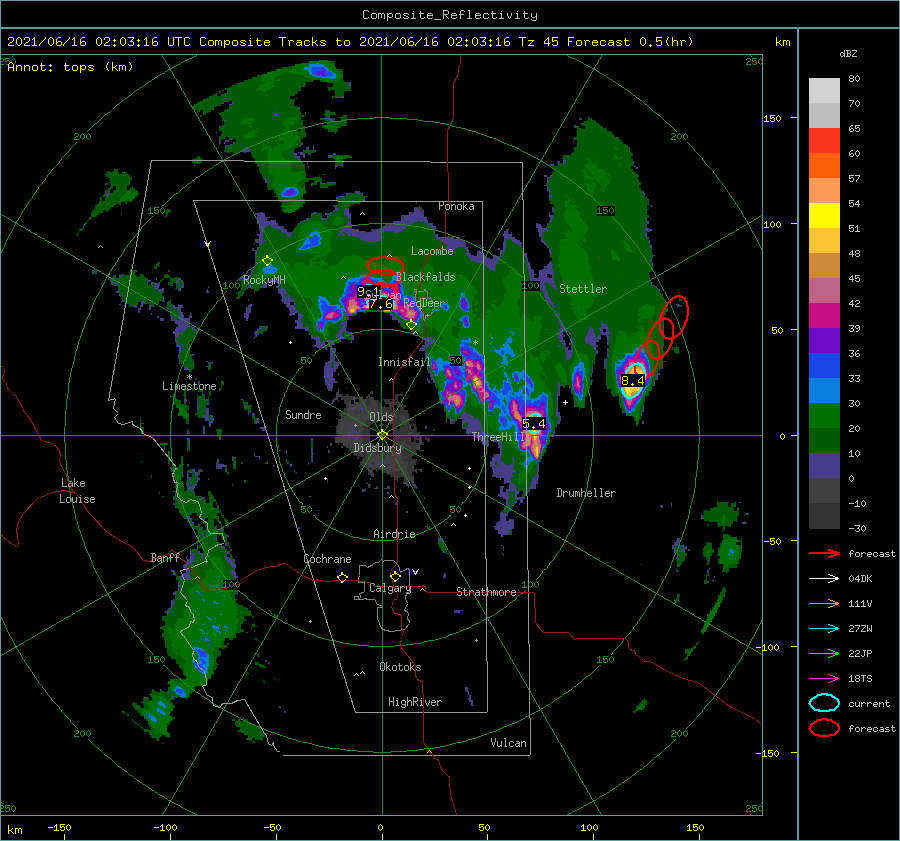
Task: Pick the red 65–60 dBZ color swatch
Action: tap(824, 141)
